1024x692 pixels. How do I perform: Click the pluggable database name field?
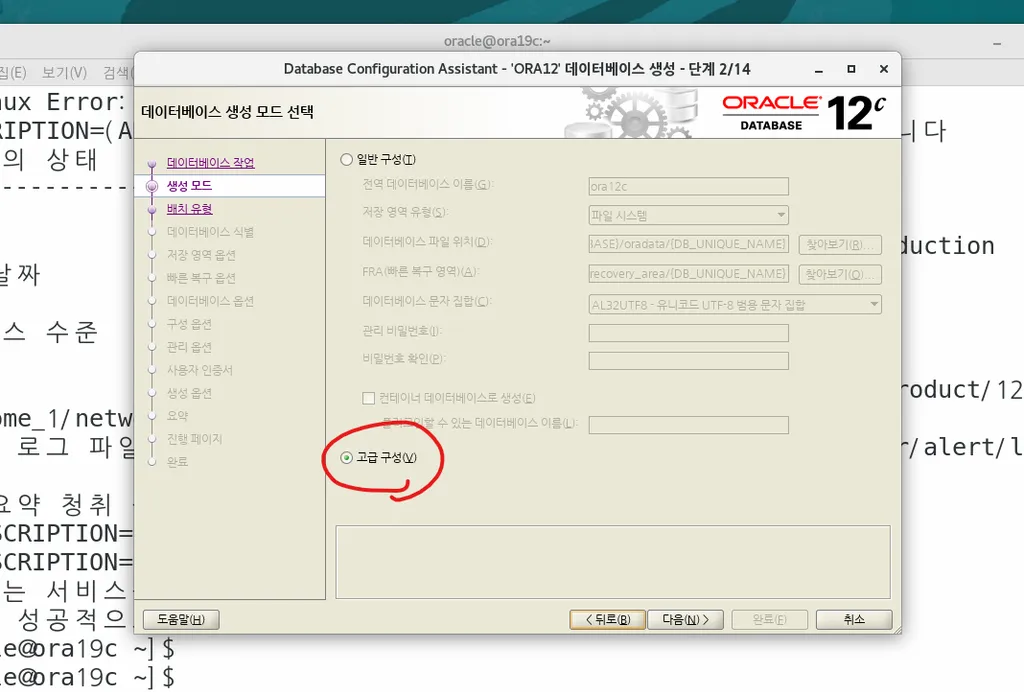(x=688, y=425)
